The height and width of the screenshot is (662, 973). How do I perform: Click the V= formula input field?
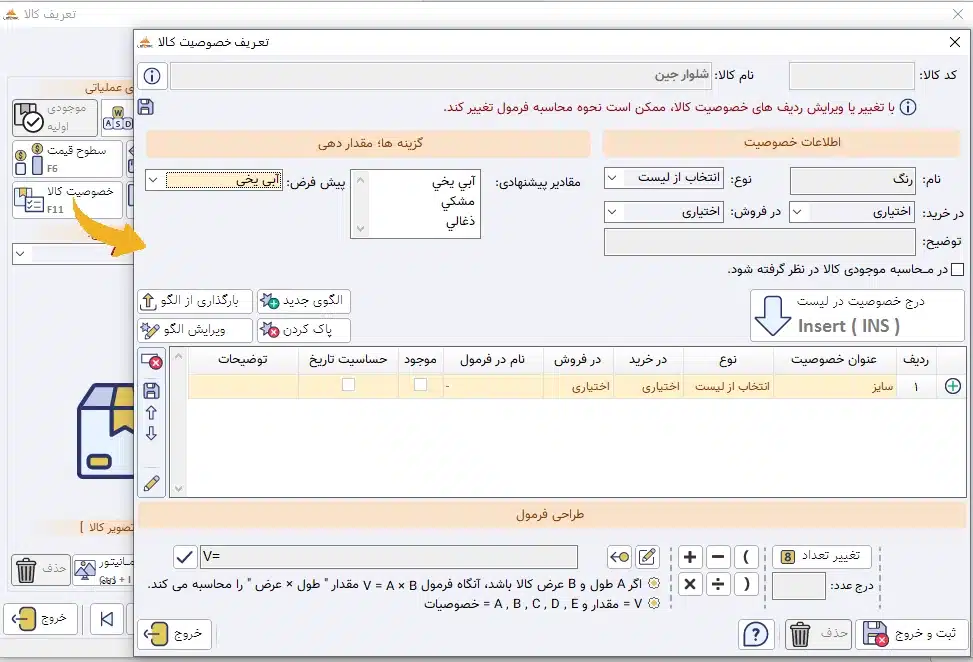point(389,557)
